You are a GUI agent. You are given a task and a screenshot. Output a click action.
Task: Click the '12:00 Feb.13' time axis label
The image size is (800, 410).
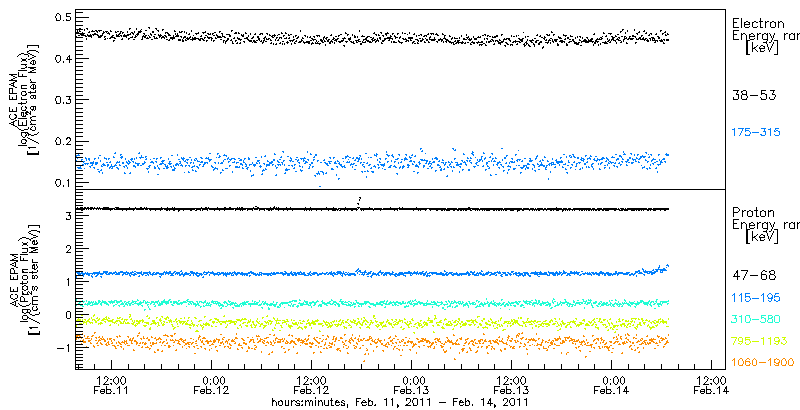(511, 386)
